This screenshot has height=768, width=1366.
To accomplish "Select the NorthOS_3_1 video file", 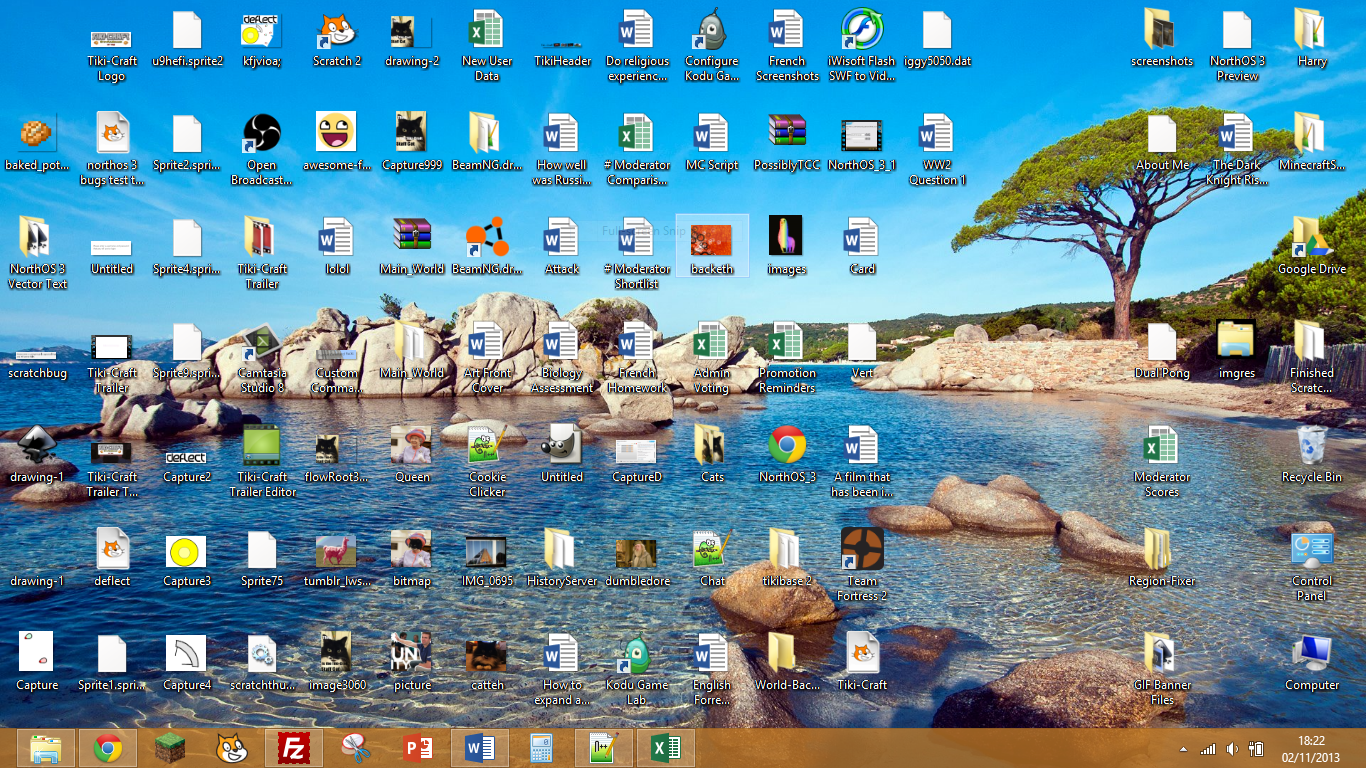I will pyautogui.click(x=862, y=143).
